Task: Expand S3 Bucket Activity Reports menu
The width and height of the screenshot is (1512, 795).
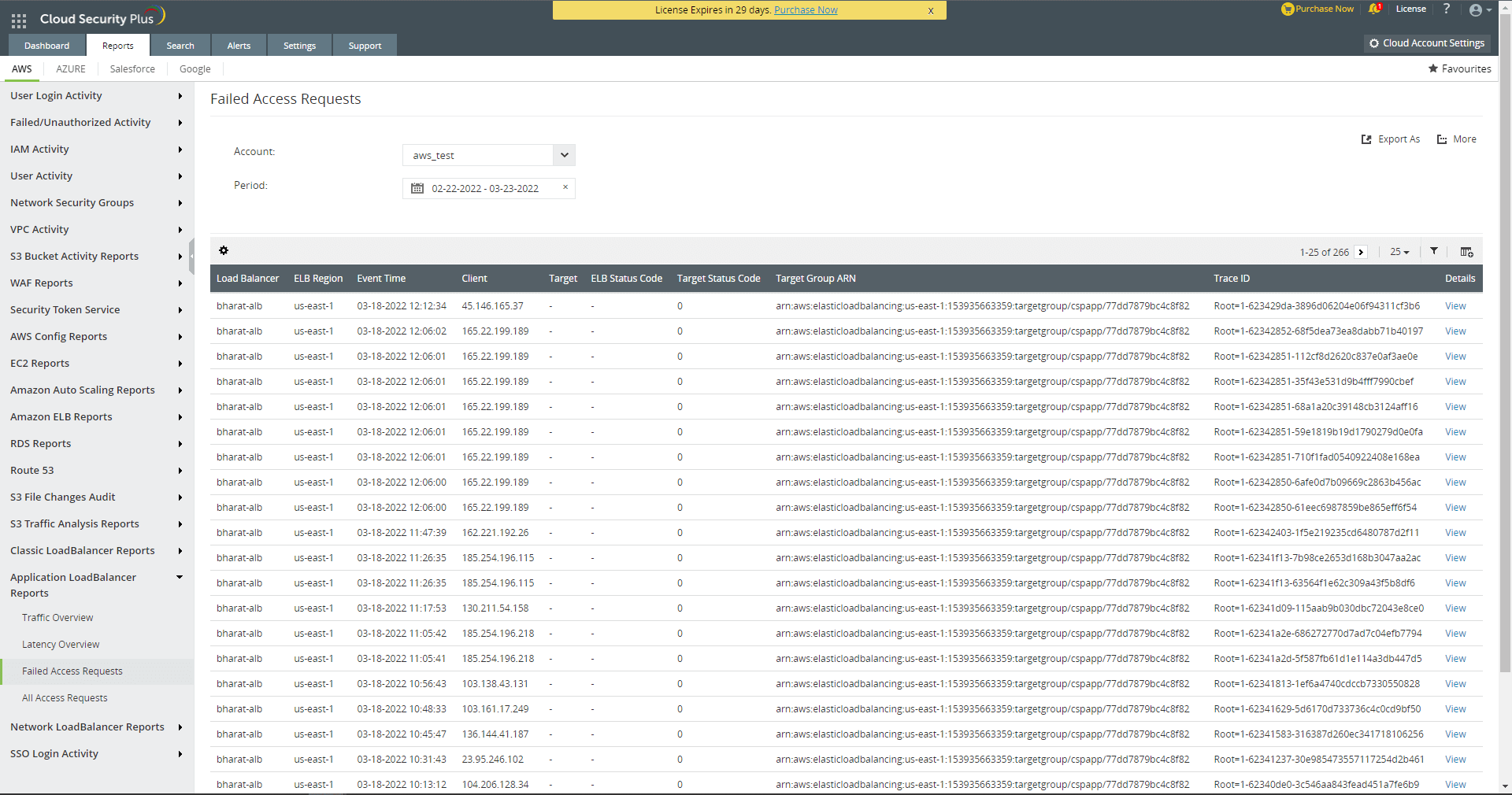Action: point(97,256)
